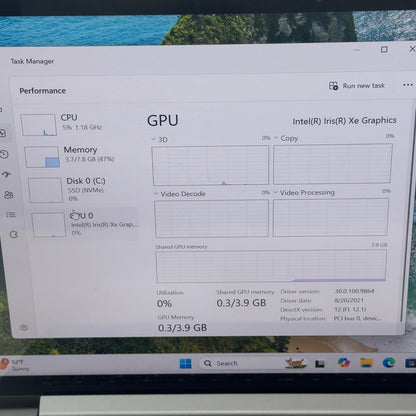Screen dimensions: 416x416
Task: Click the Shared GPU memory graph
Action: (x=271, y=266)
